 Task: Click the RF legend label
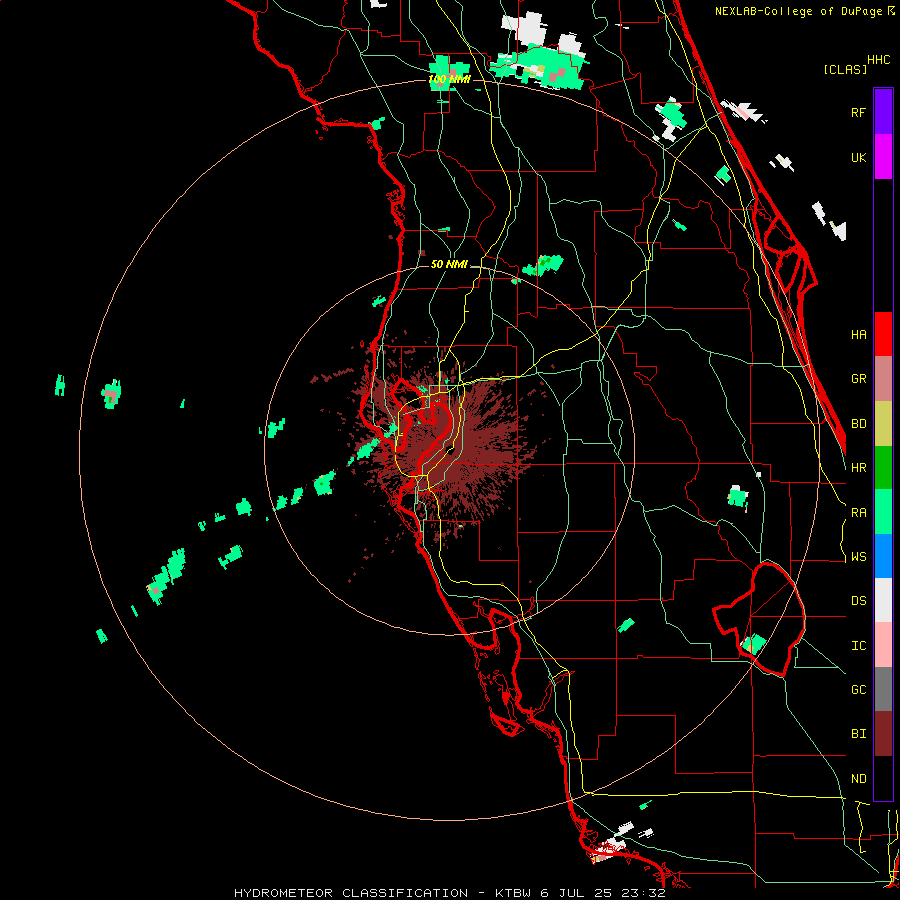click(858, 112)
